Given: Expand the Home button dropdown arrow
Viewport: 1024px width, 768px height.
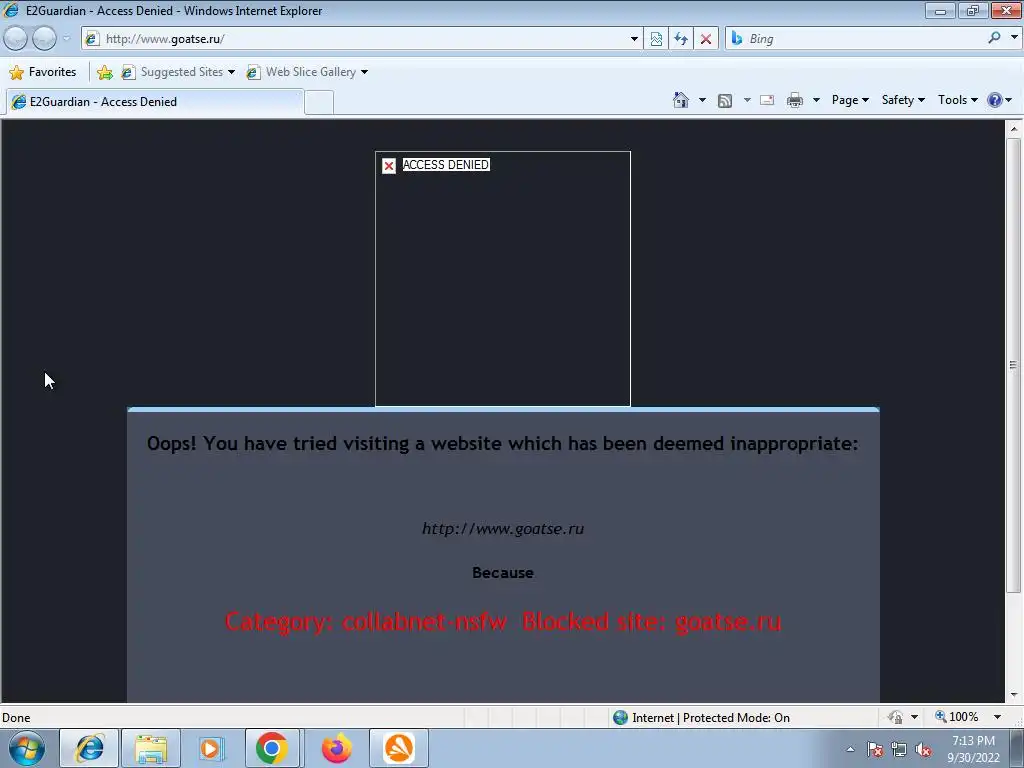Looking at the screenshot, I should click(x=702, y=100).
